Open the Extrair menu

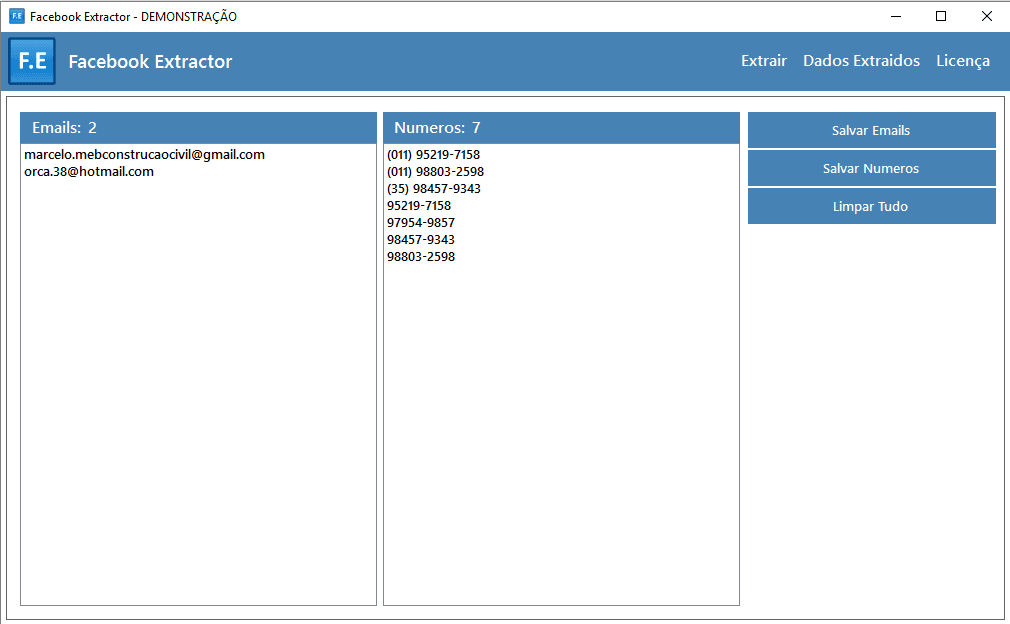[x=764, y=61]
